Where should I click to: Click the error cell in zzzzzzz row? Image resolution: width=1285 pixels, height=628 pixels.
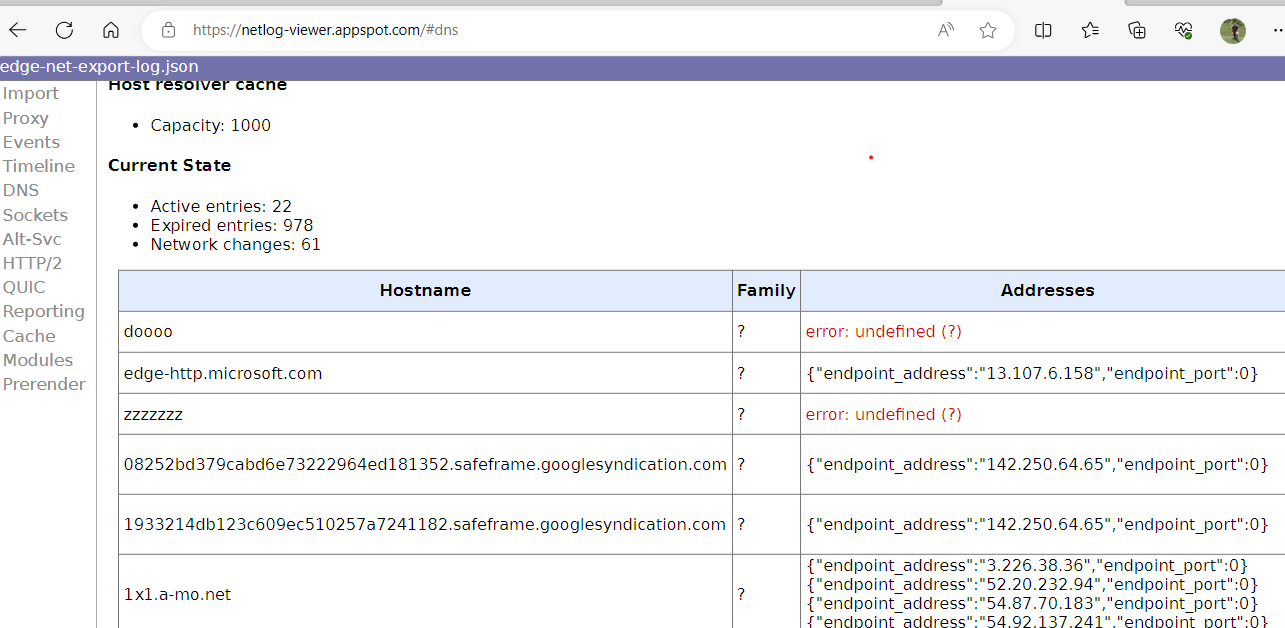pyautogui.click(x=1043, y=414)
